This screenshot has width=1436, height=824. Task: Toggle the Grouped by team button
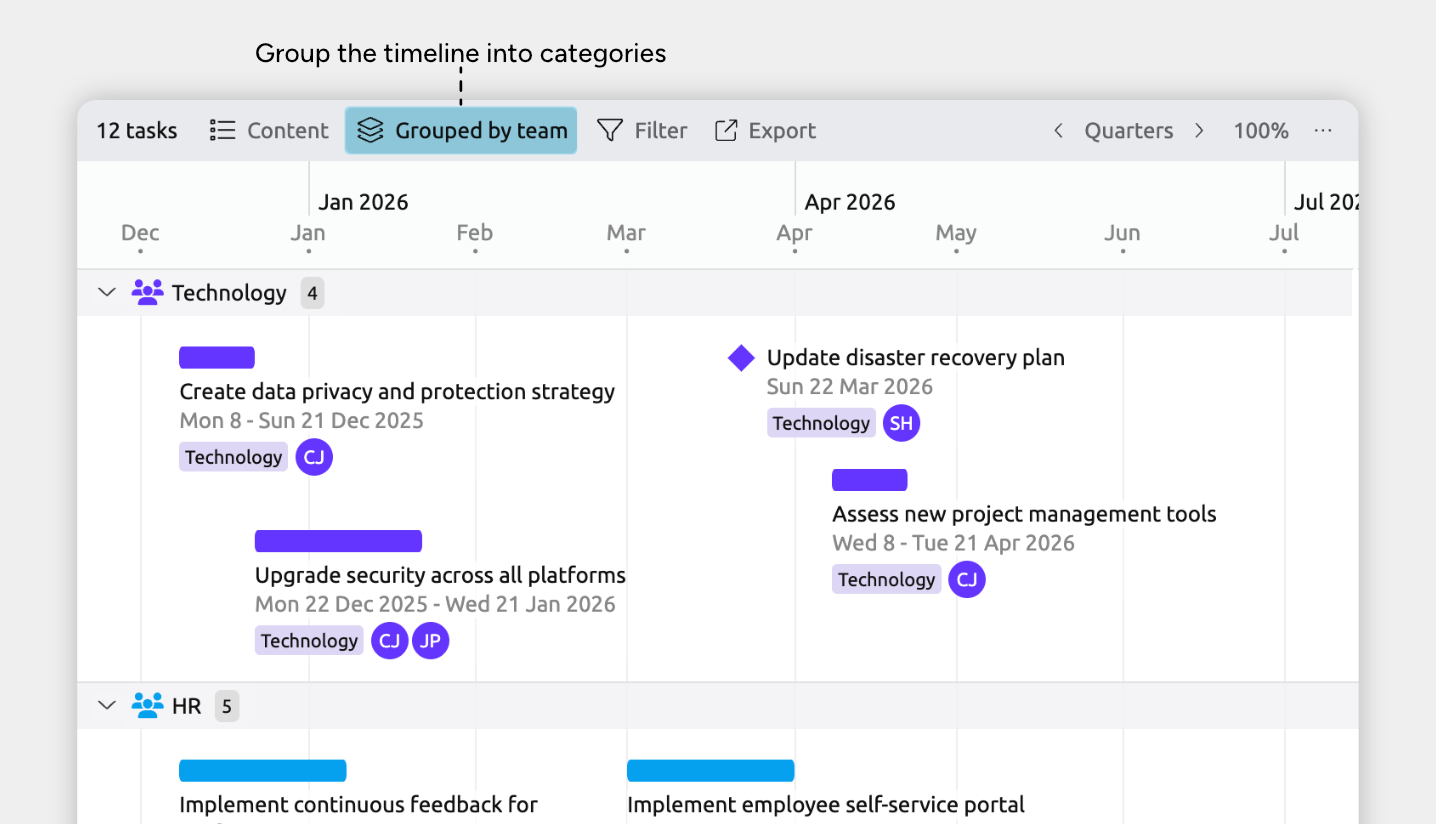[x=461, y=131]
